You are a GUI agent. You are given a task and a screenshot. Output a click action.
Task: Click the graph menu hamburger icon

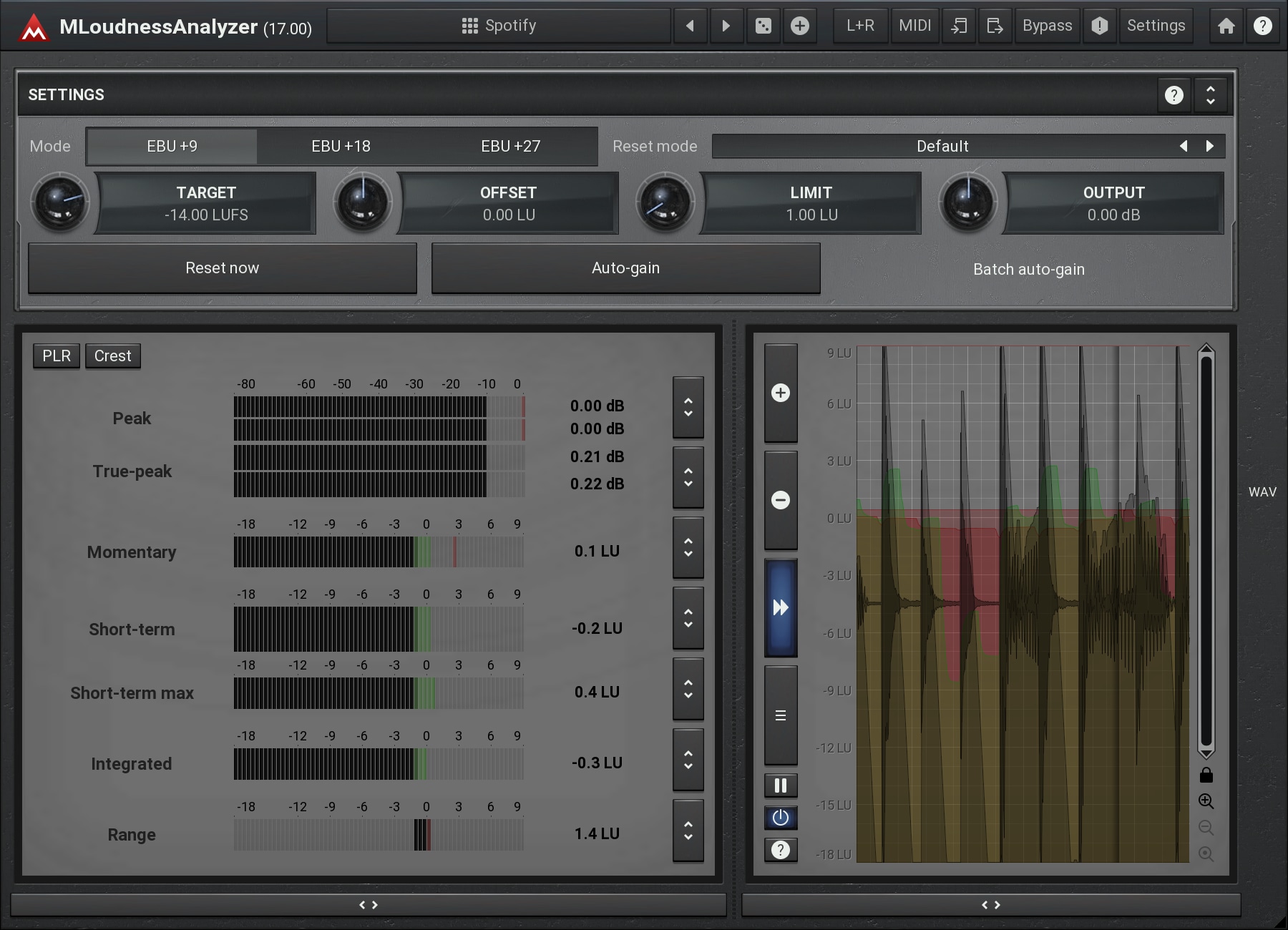pyautogui.click(x=780, y=715)
